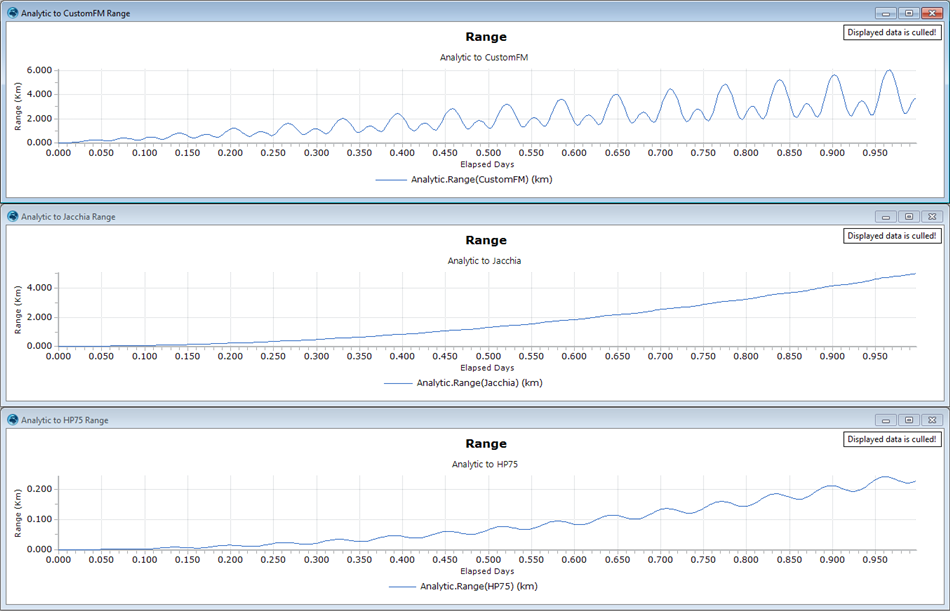Click Elapsed Days axis label in Jacchia chart

[x=487, y=368]
